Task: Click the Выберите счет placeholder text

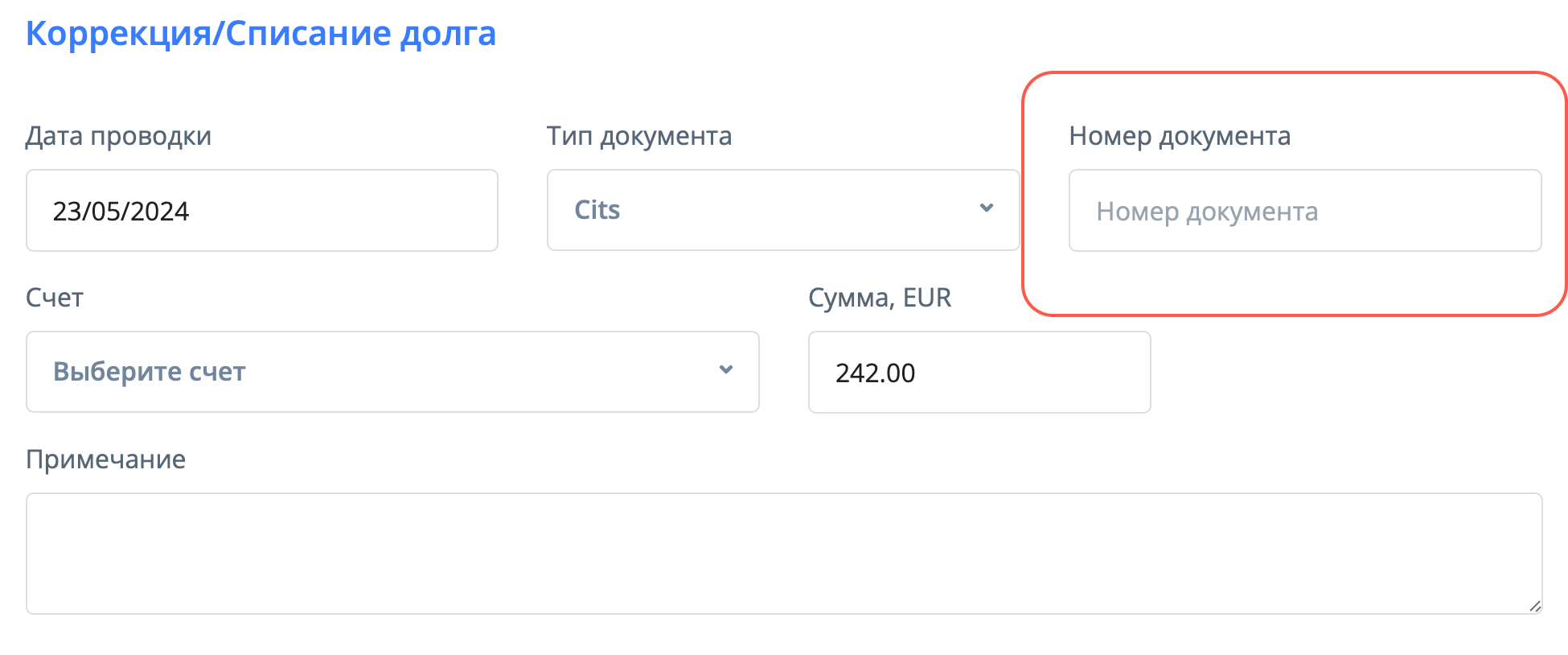Action: coord(150,372)
